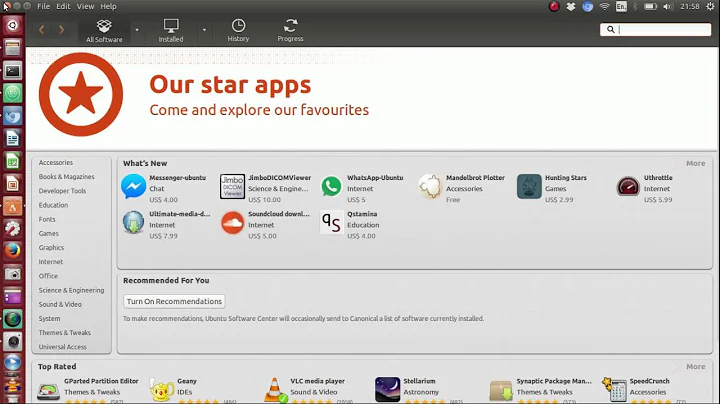Open the Progress view
This screenshot has height=404, width=720.
pyautogui.click(x=290, y=31)
